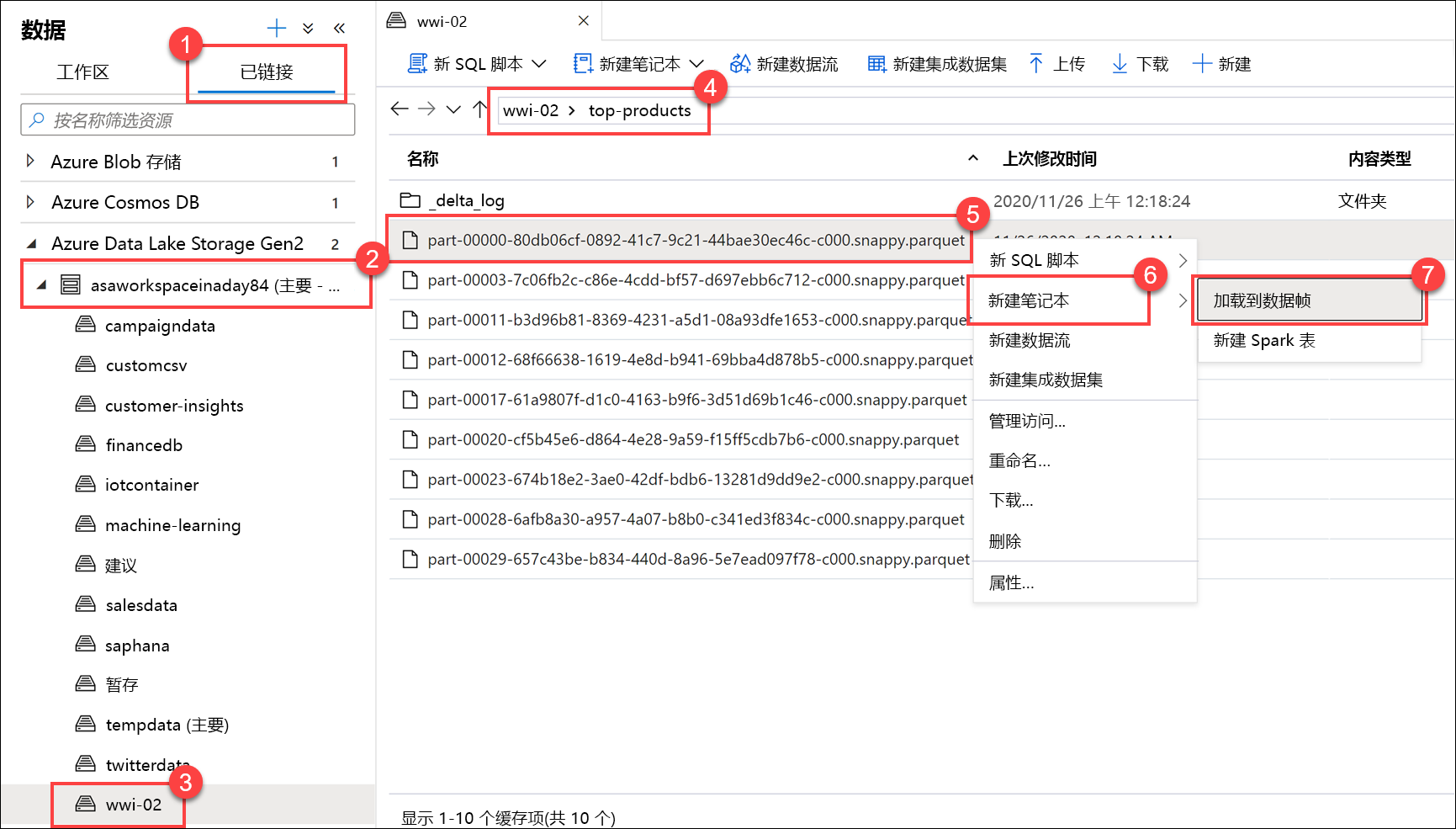Sort by the 名称 column header
Screen dimensions: 1456x829
(423, 158)
